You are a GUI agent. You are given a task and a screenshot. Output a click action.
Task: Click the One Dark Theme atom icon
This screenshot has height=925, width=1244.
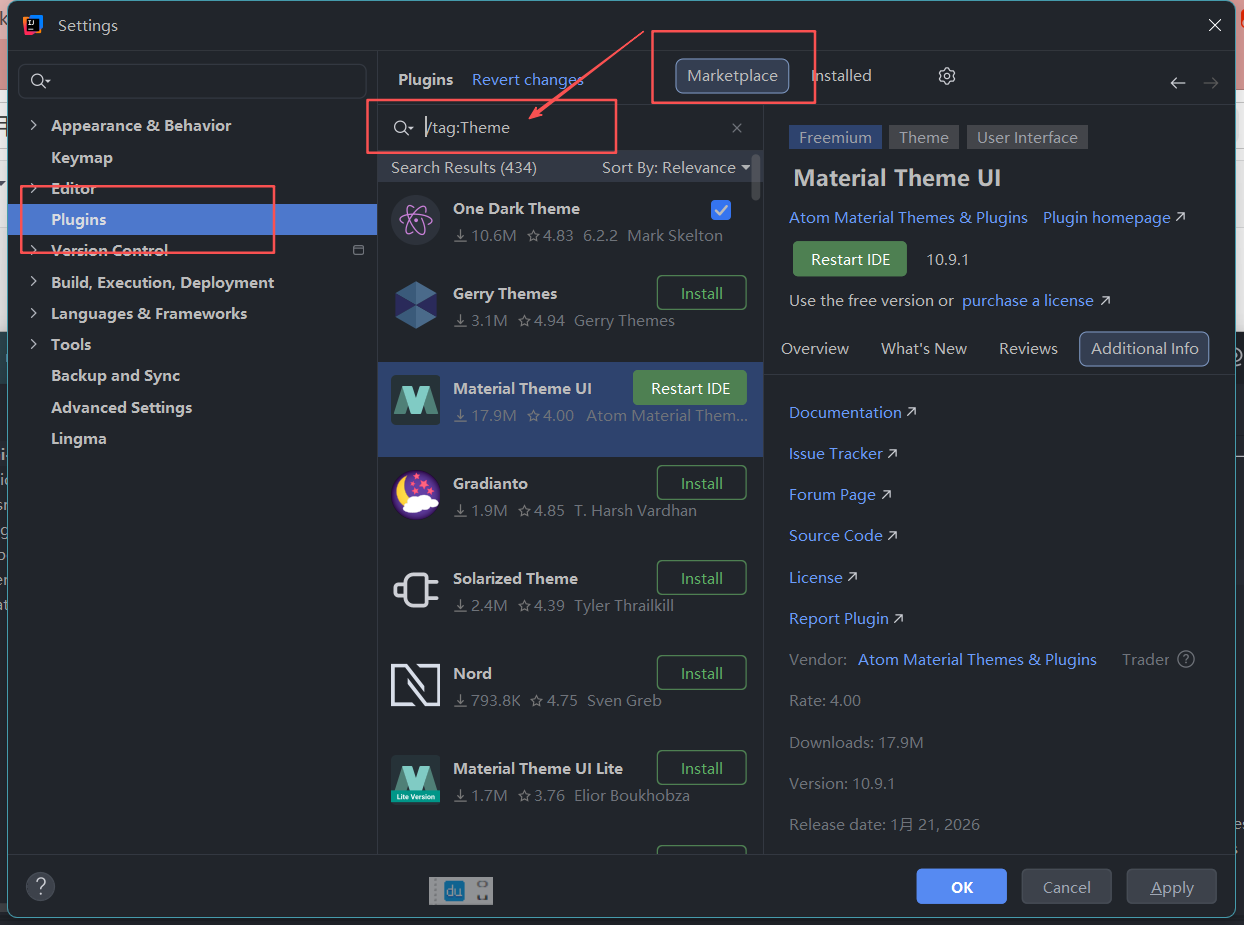tap(415, 220)
